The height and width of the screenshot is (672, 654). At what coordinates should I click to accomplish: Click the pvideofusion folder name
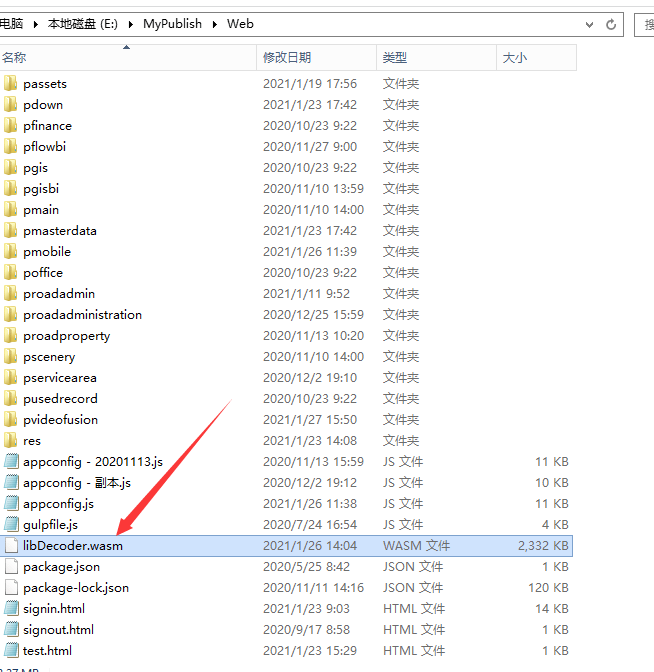60,420
